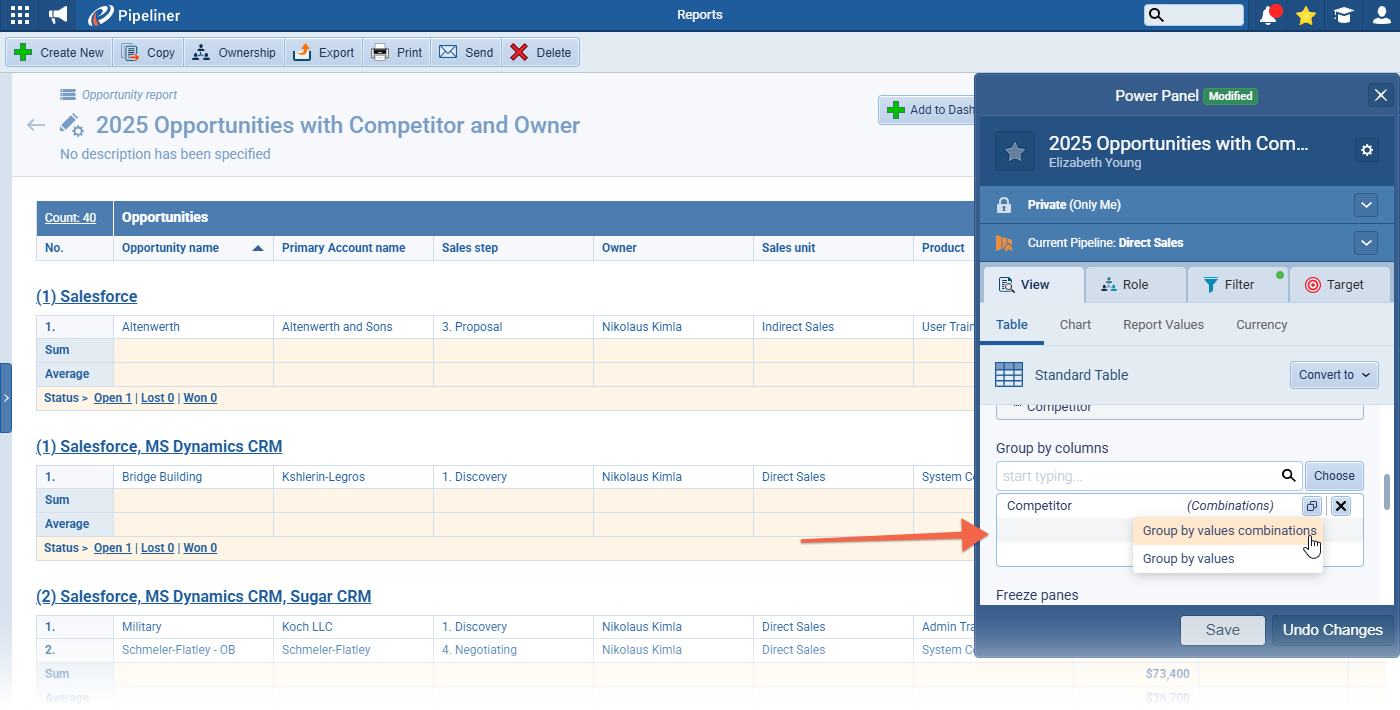Toggle the Competitor grouping mode icon
The height and width of the screenshot is (710, 1400).
click(x=1312, y=506)
